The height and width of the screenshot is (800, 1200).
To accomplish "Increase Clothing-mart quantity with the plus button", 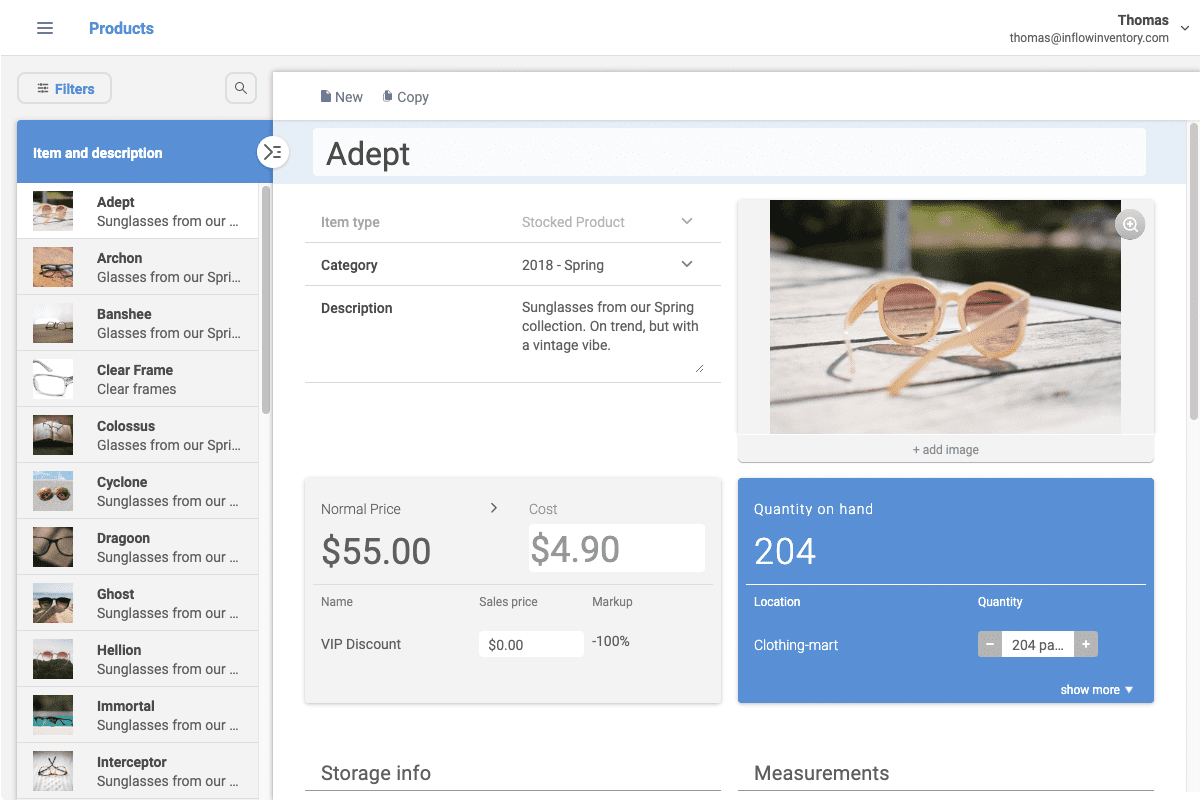I will tap(1086, 644).
